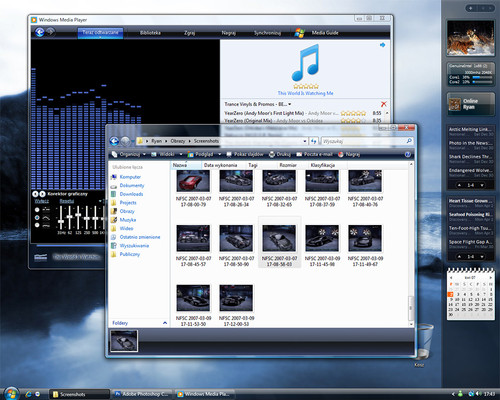Start Pokaz slajdów slideshow
Viewport: 500px width, 400px height.
point(245,154)
